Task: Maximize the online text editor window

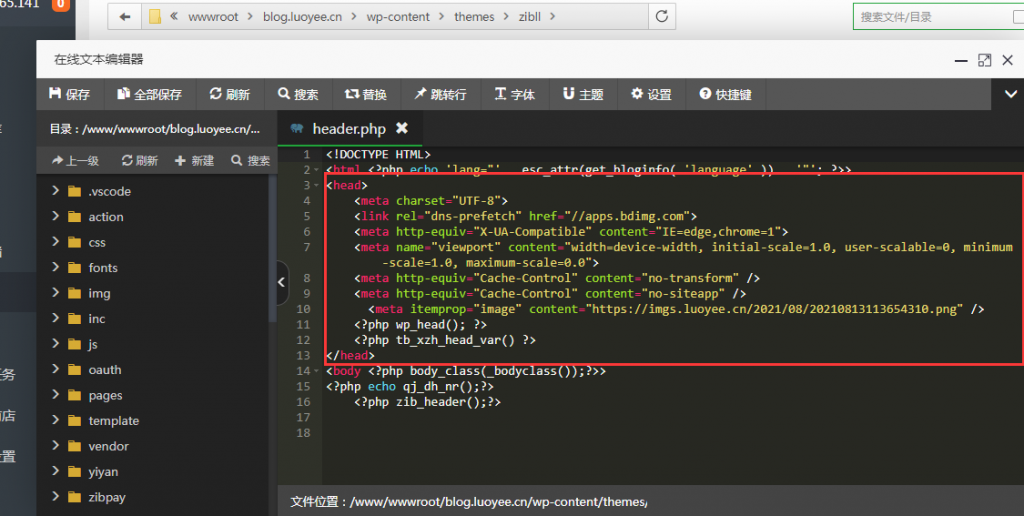Action: click(984, 60)
